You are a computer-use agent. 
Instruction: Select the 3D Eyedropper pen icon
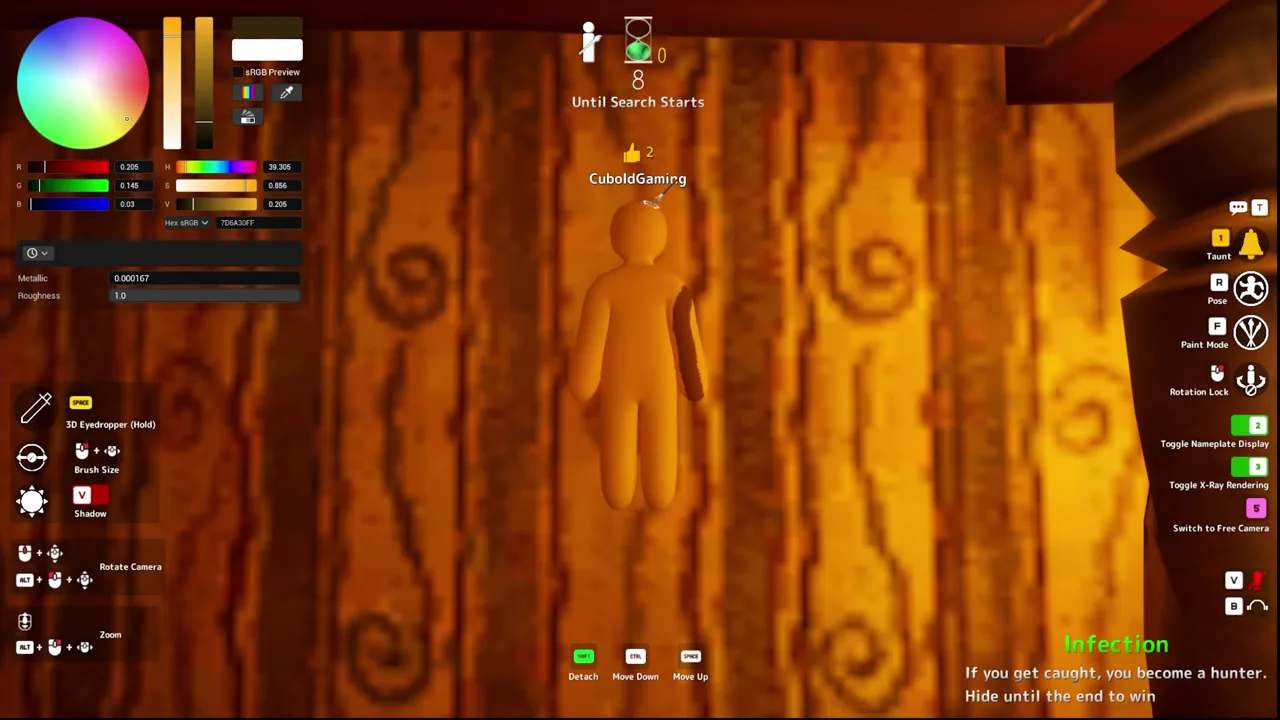(36, 408)
